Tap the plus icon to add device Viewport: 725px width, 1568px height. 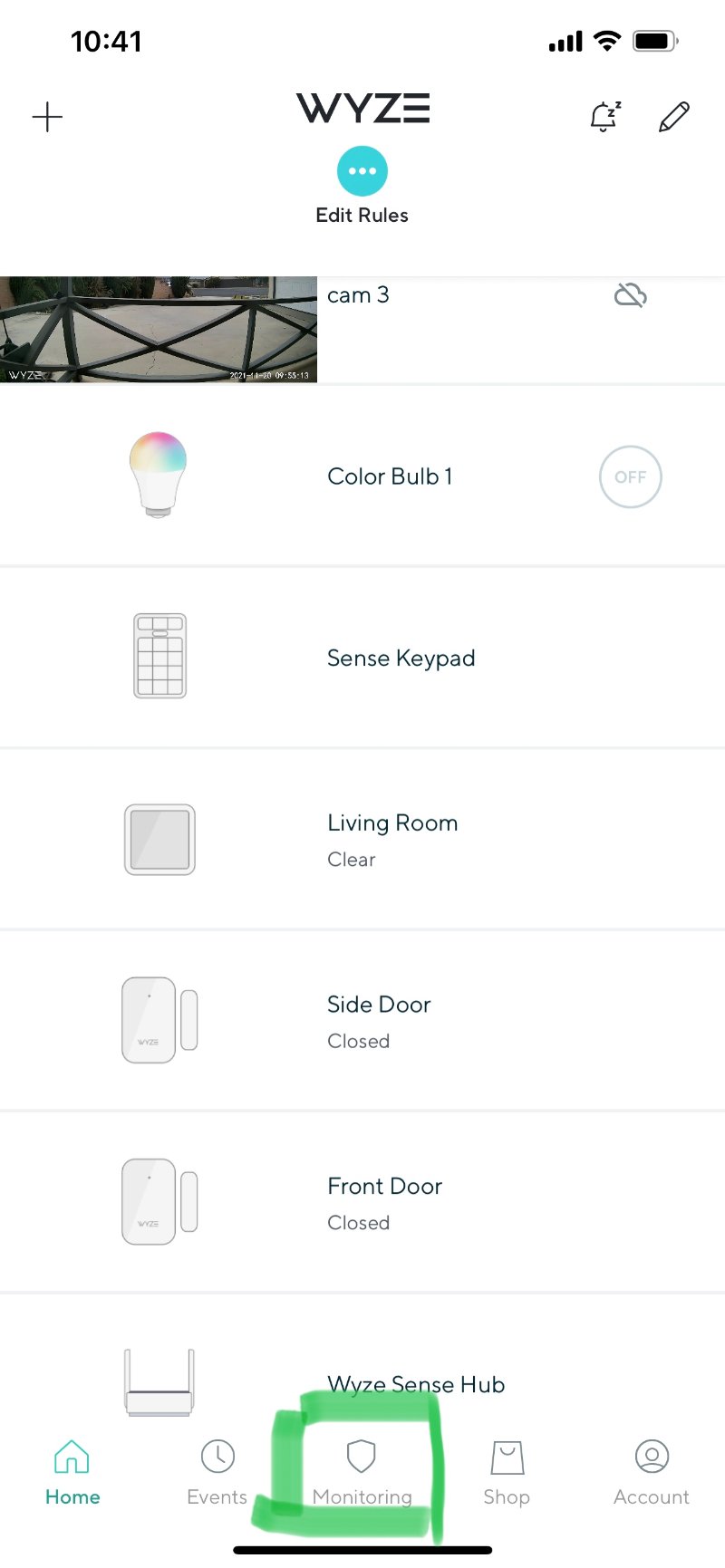click(x=47, y=117)
